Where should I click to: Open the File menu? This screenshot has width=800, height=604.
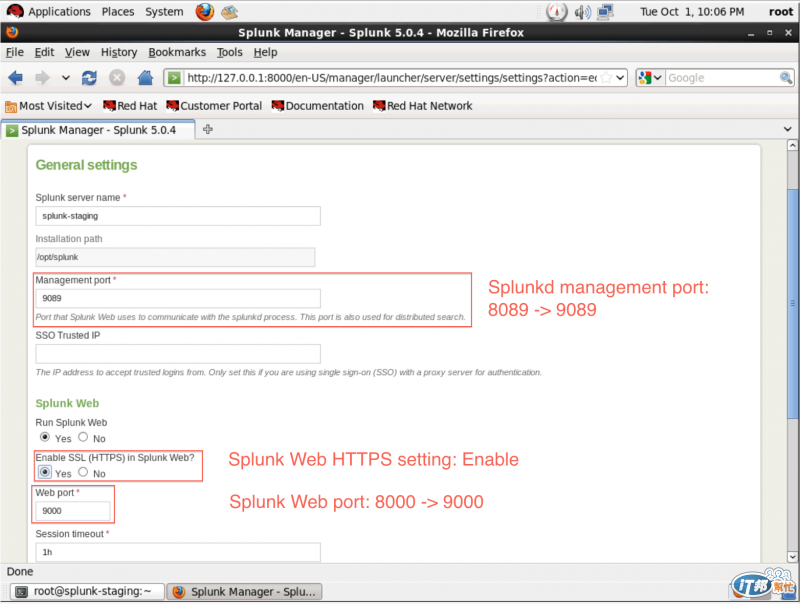click(x=15, y=53)
